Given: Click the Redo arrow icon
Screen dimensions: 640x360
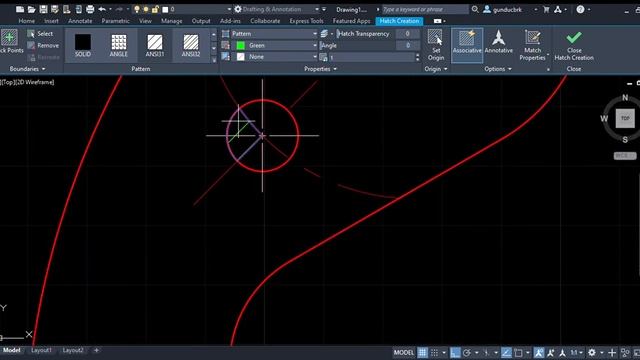Looking at the screenshot, I should [x=119, y=9].
